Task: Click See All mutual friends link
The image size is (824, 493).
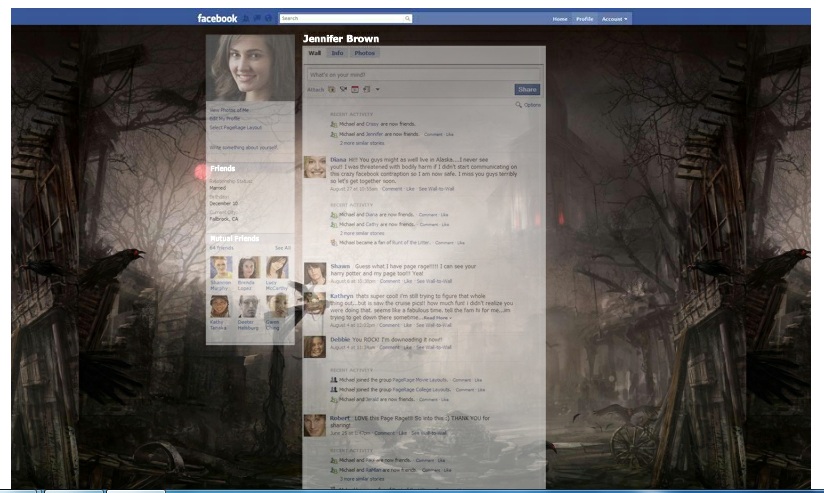Action: point(283,248)
